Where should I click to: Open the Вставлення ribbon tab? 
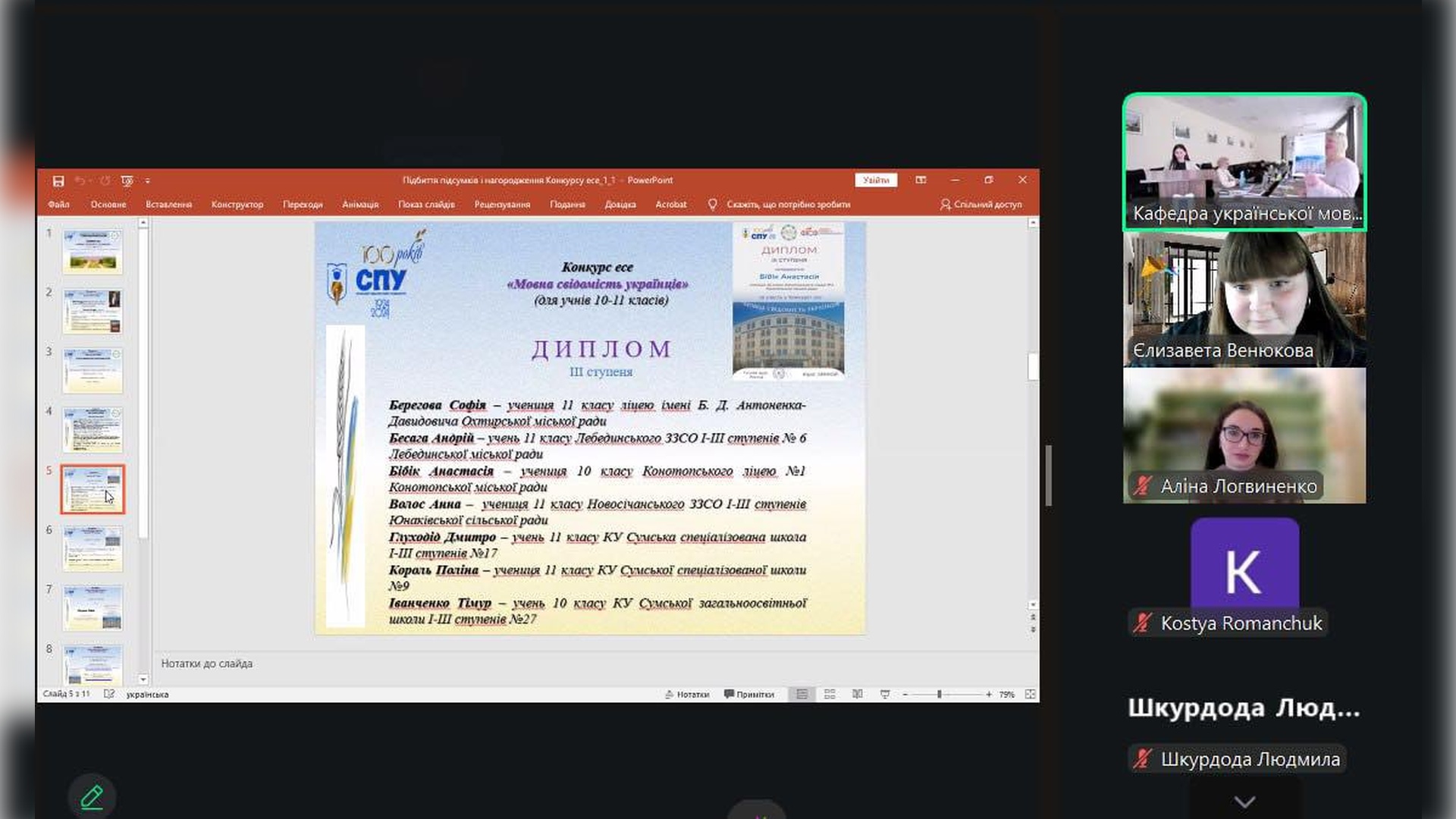168,204
